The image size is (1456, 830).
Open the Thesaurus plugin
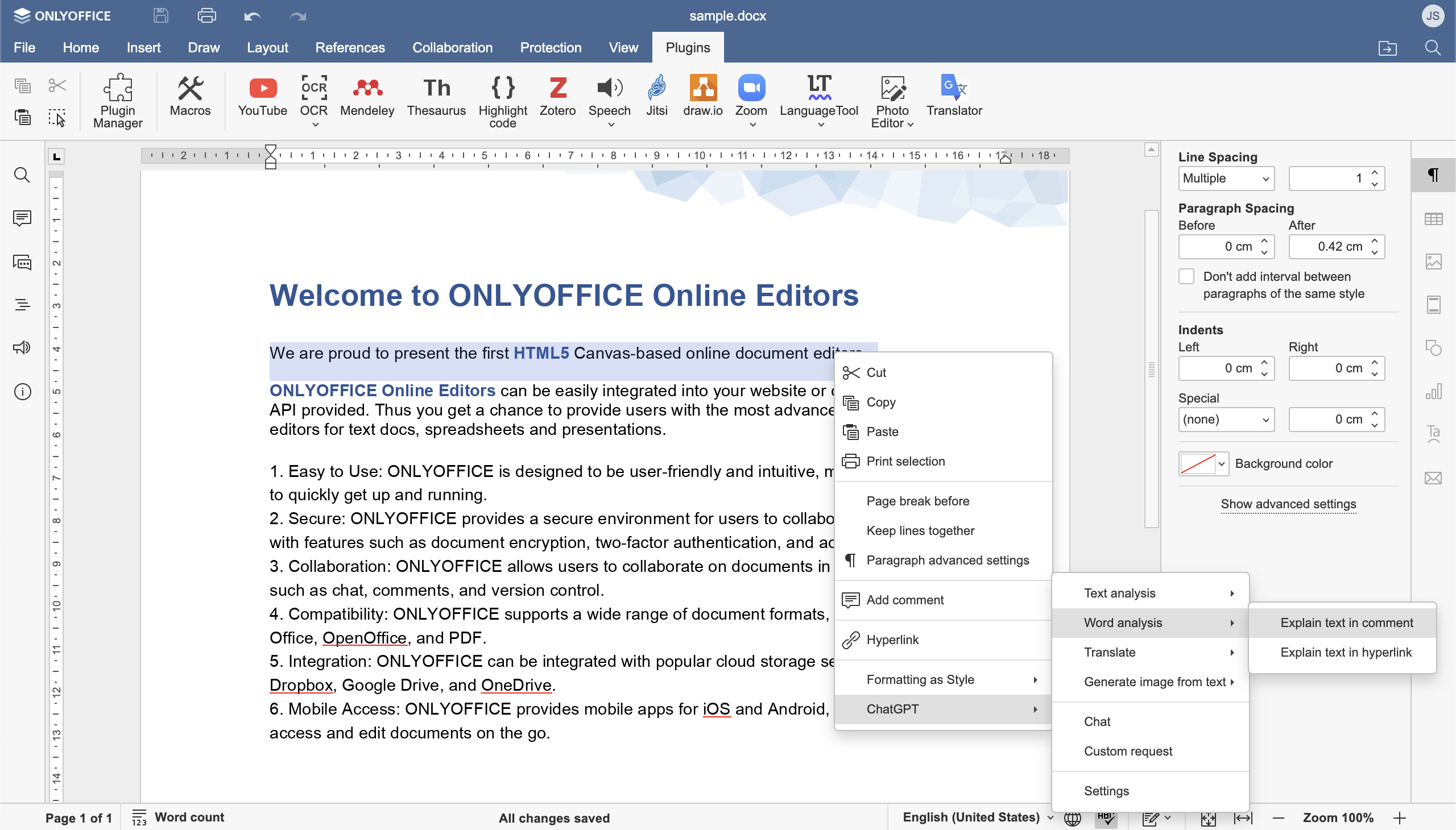(x=436, y=96)
